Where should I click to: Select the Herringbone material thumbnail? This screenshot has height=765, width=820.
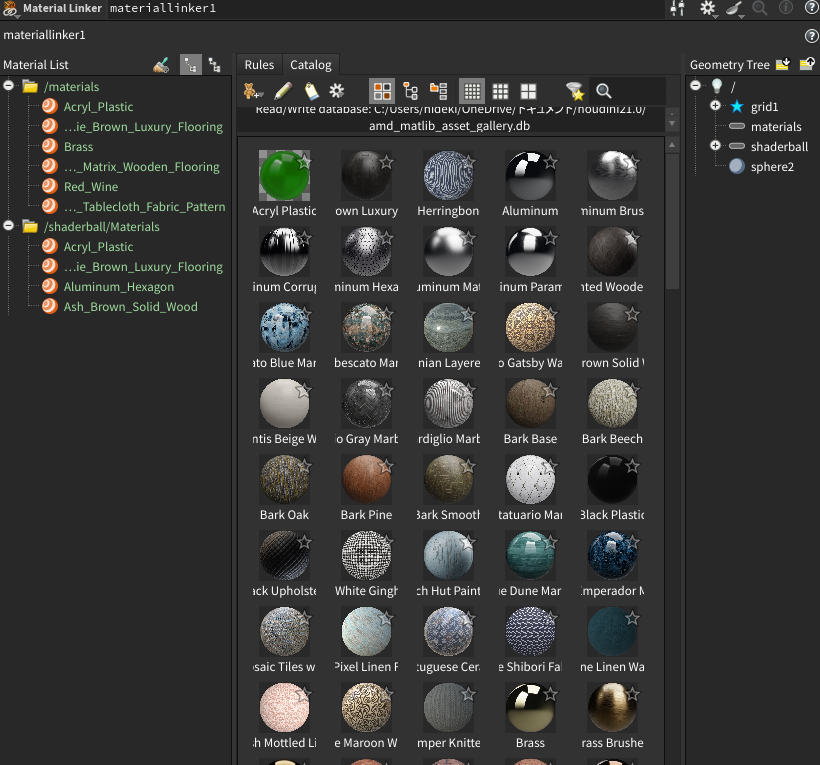pyautogui.click(x=448, y=176)
